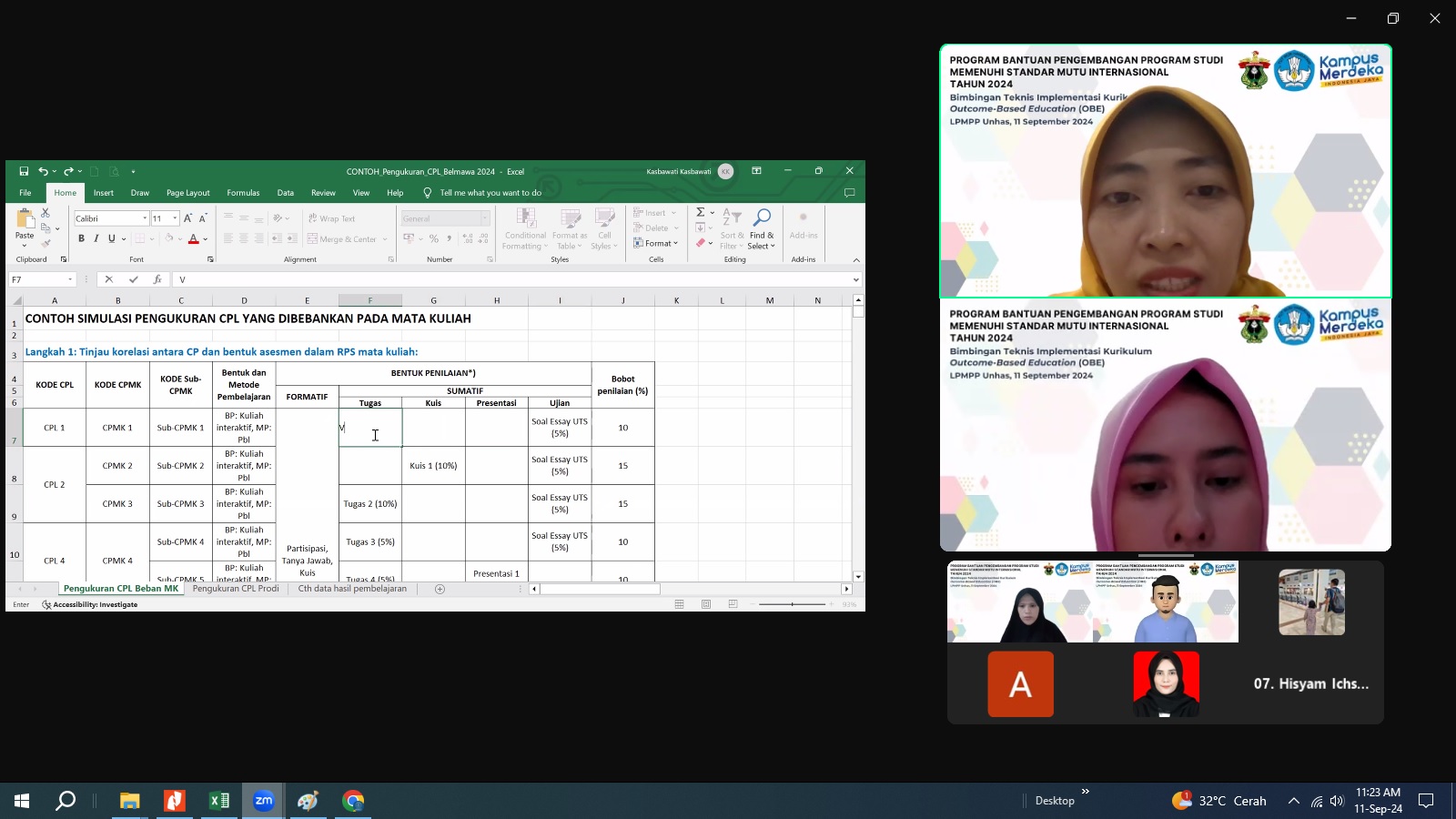Click the Zoom app icon in taskbar
Screen dimensions: 1456x819
pos(264,801)
